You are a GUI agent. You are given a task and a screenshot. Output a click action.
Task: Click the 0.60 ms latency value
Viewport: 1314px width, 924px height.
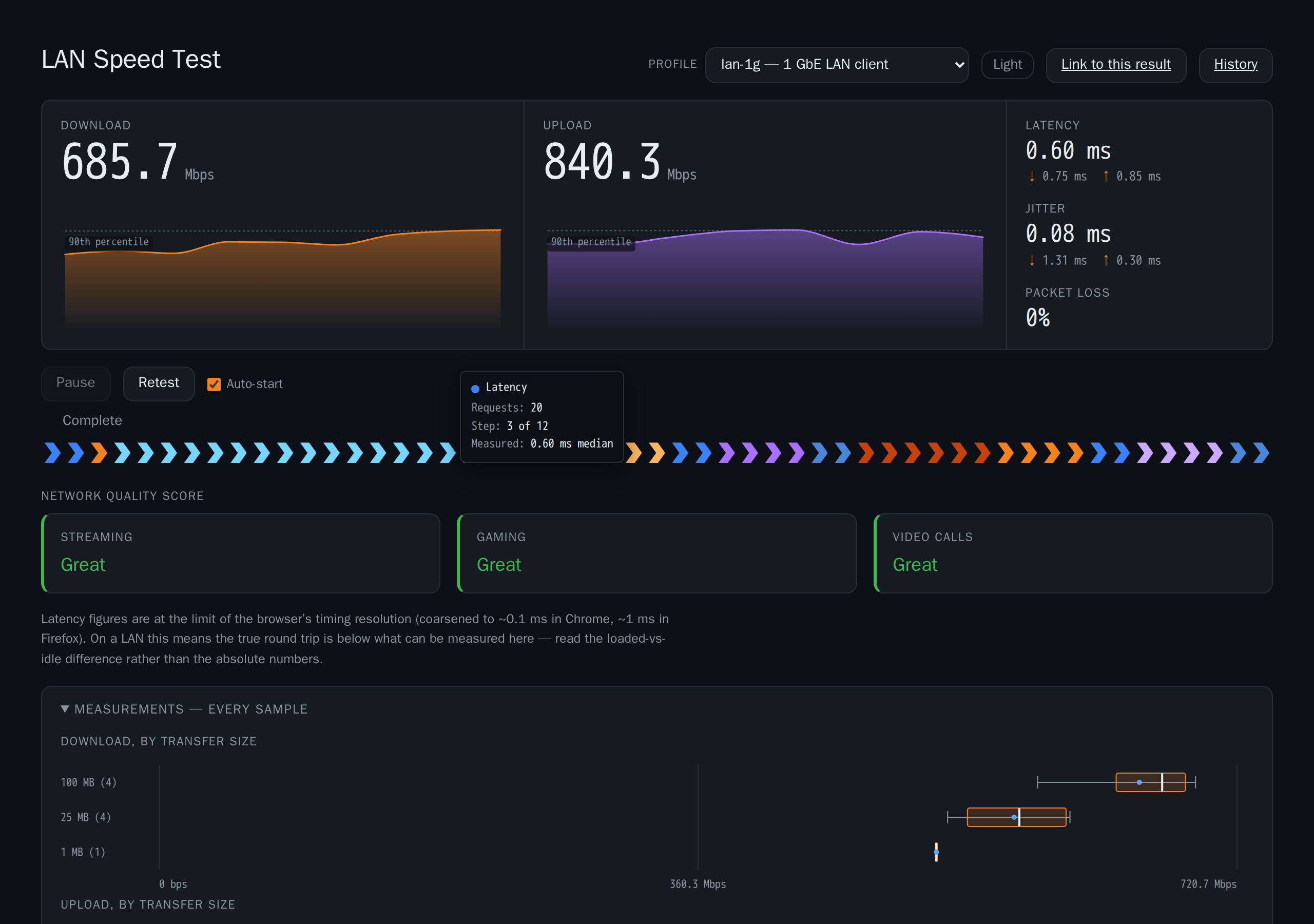tap(1068, 151)
